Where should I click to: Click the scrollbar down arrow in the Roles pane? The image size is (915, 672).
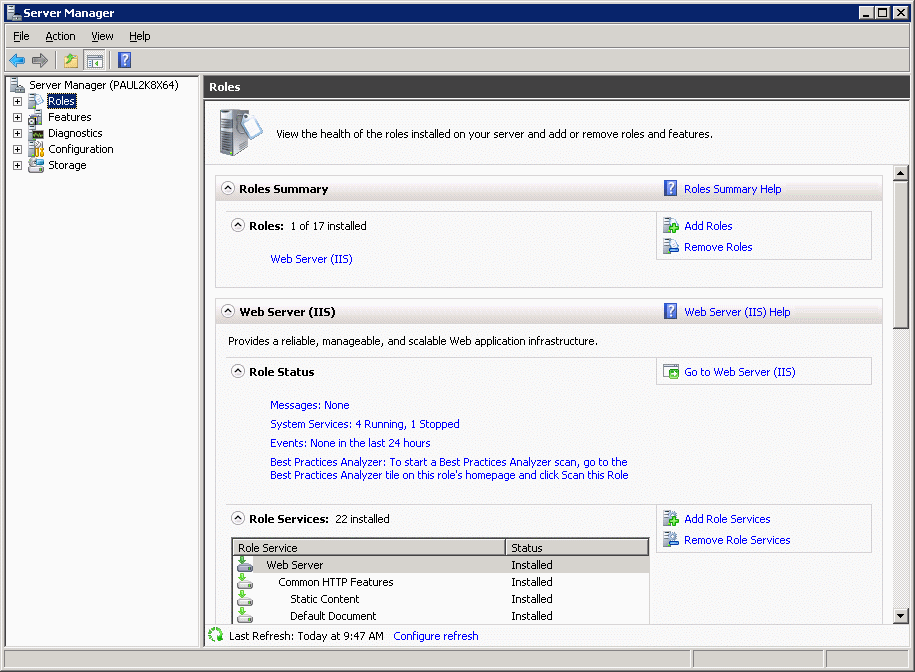(x=900, y=615)
